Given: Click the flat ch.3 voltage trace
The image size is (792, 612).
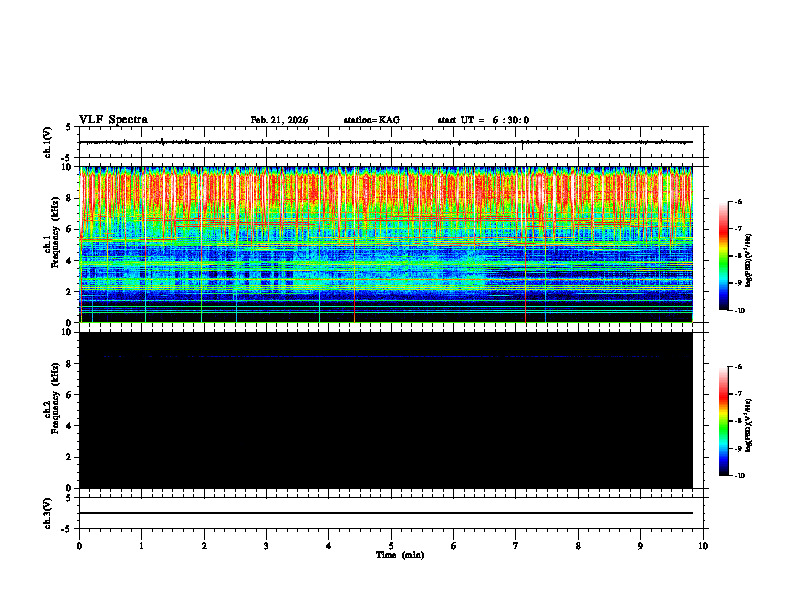Looking at the screenshot, I should pyautogui.click(x=386, y=513).
